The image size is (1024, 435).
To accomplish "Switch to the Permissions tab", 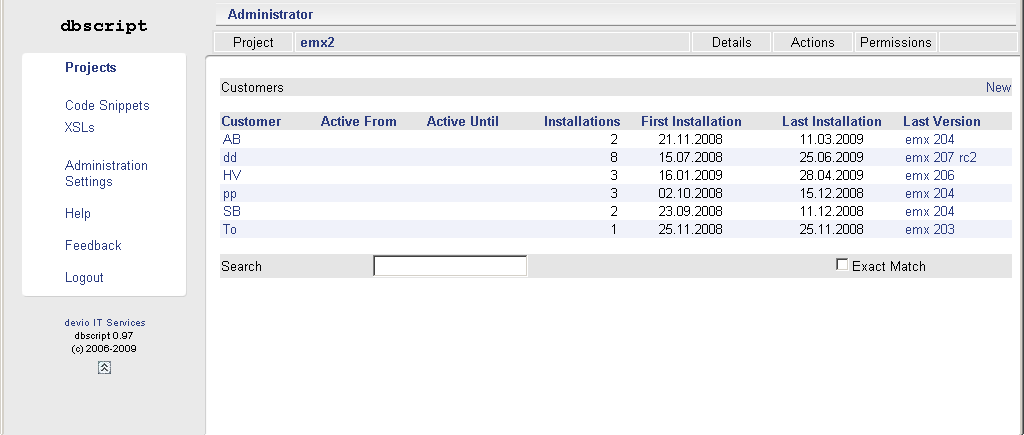I will pyautogui.click(x=895, y=42).
